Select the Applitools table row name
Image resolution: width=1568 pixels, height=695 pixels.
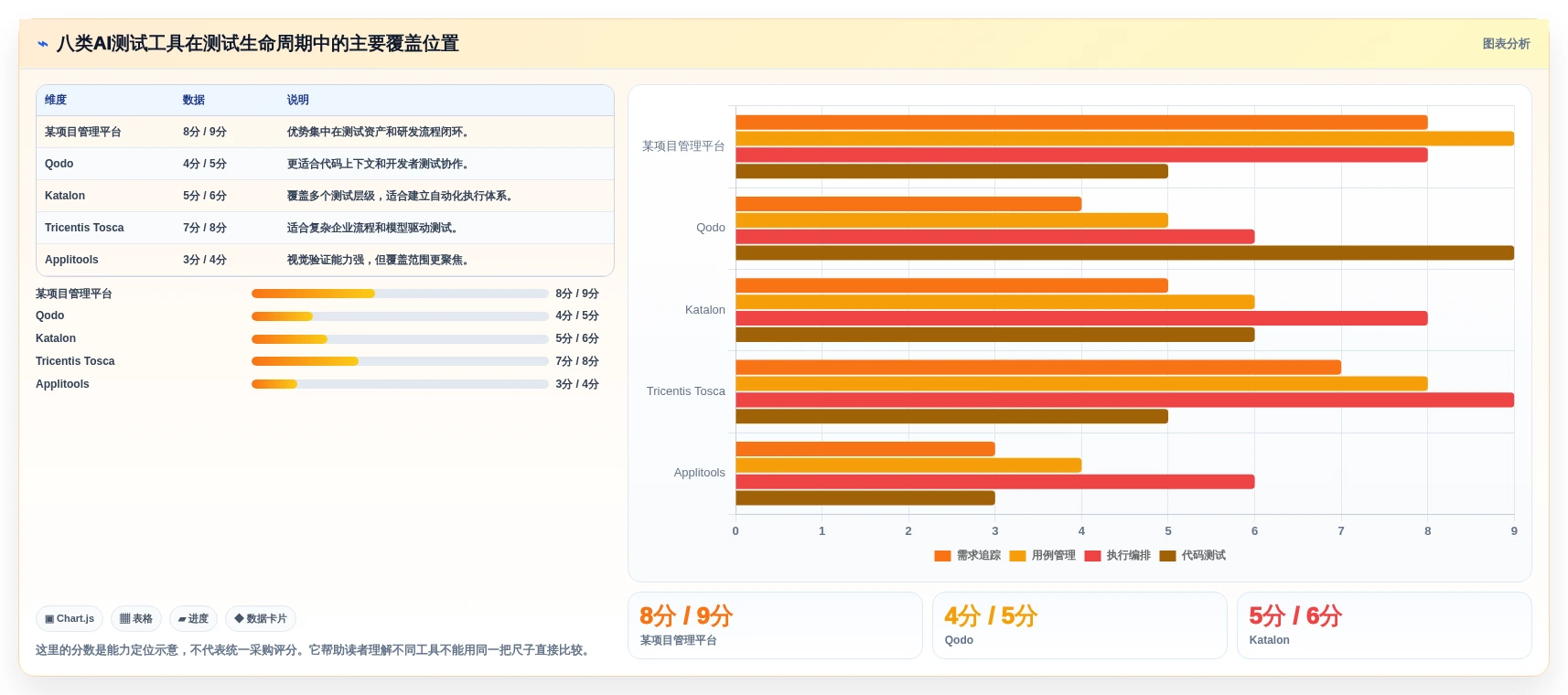click(71, 261)
